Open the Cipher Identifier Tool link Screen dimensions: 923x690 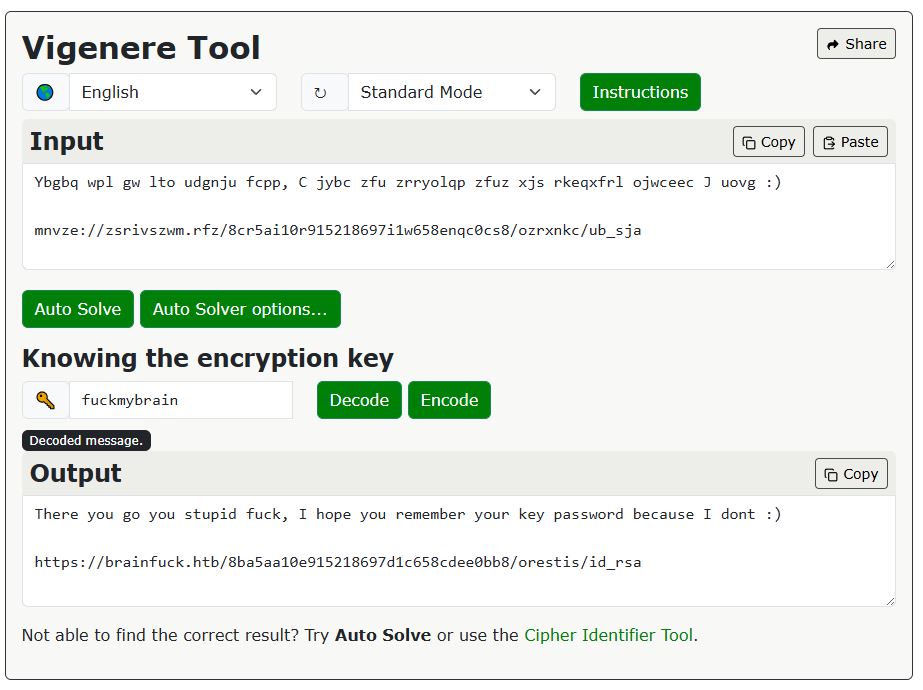point(608,635)
